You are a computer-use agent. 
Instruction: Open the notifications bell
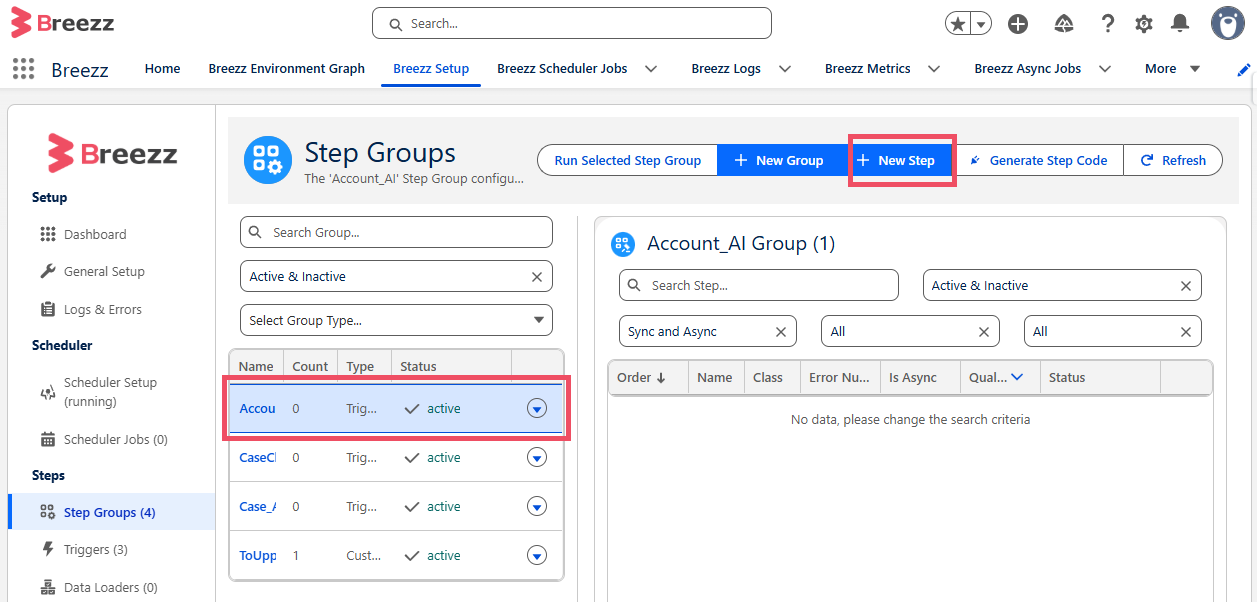pyautogui.click(x=1181, y=24)
